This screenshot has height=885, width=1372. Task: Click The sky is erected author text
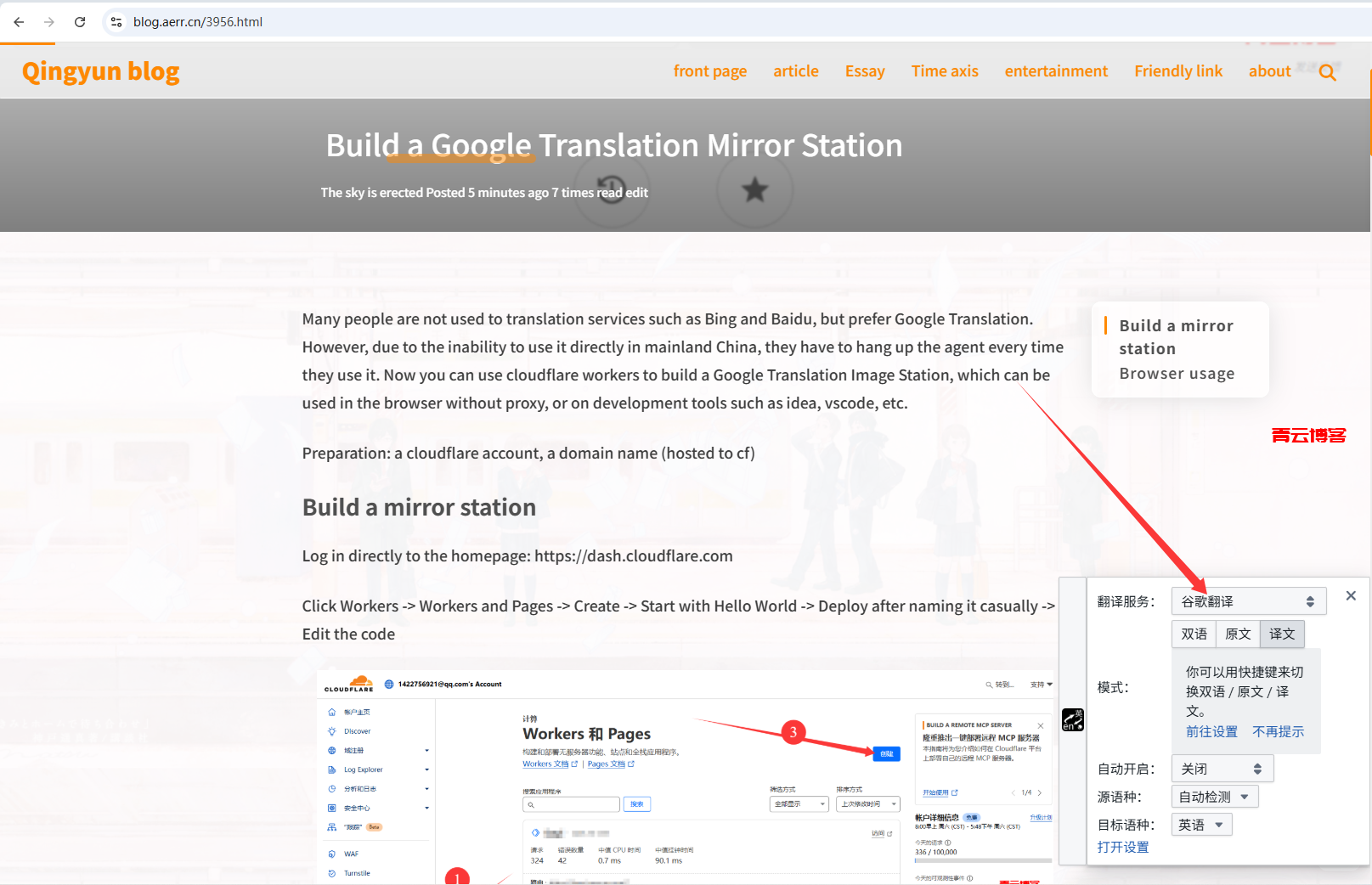point(370,193)
